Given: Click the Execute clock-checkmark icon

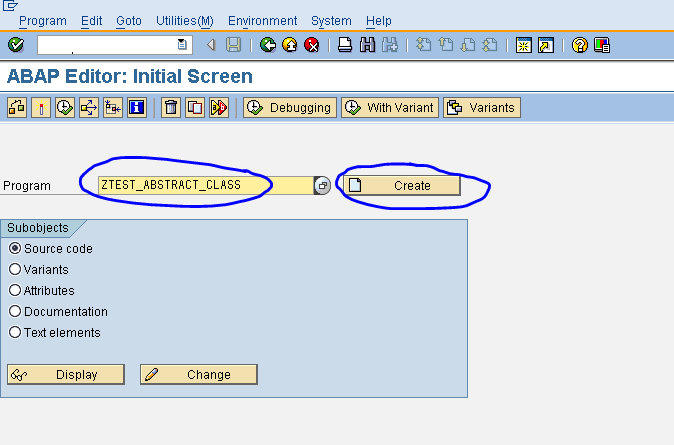Looking at the screenshot, I should pyautogui.click(x=65, y=107).
